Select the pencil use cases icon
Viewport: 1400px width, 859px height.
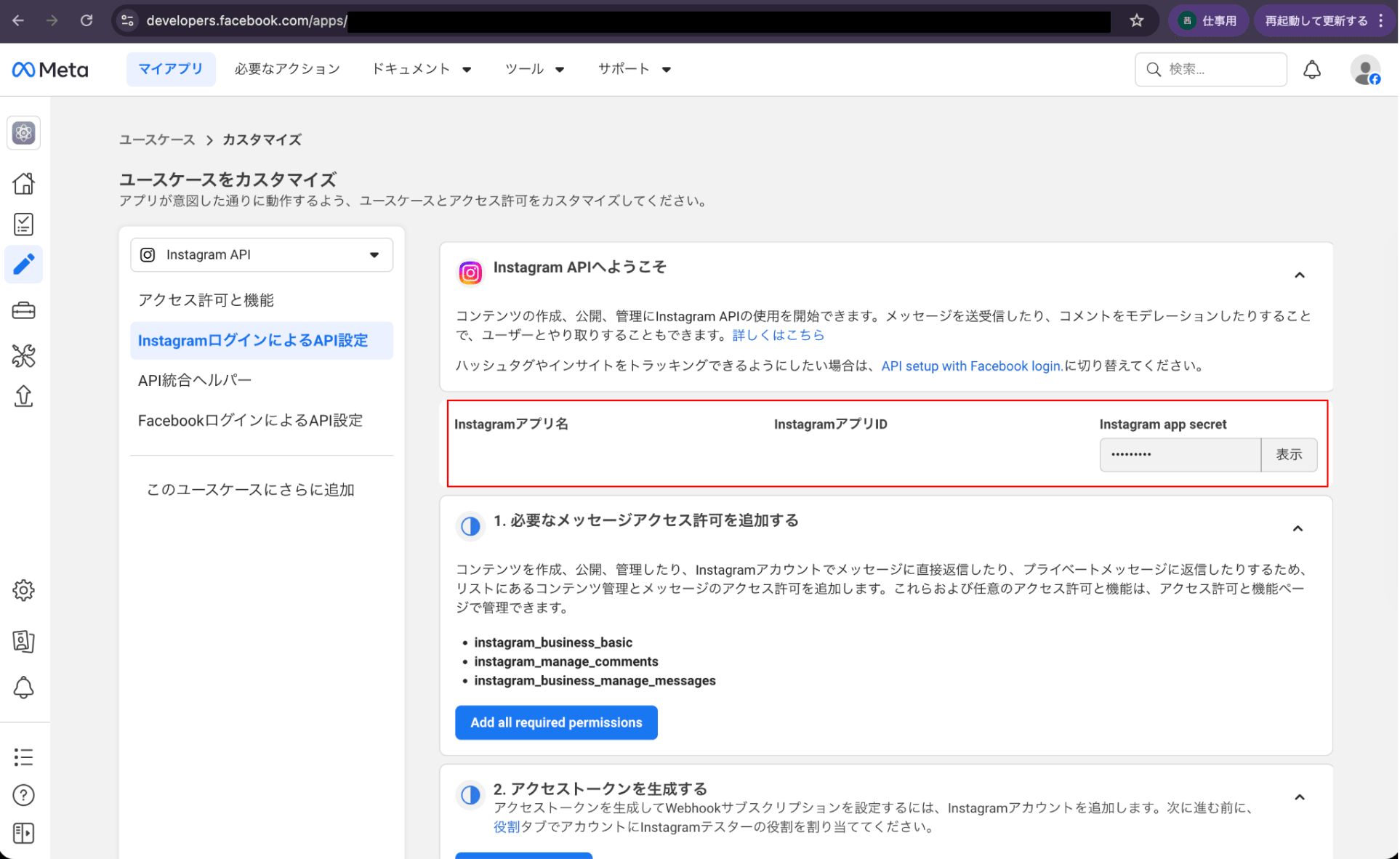click(23, 265)
